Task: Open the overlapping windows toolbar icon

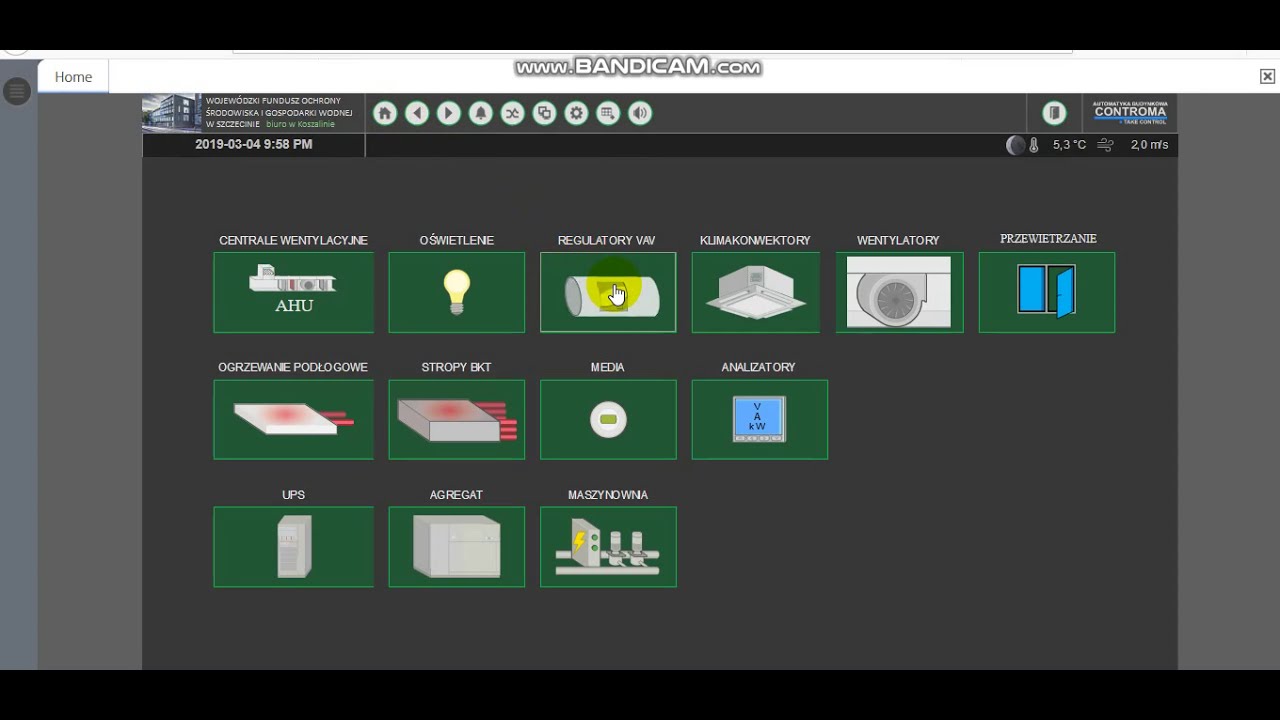Action: [544, 113]
